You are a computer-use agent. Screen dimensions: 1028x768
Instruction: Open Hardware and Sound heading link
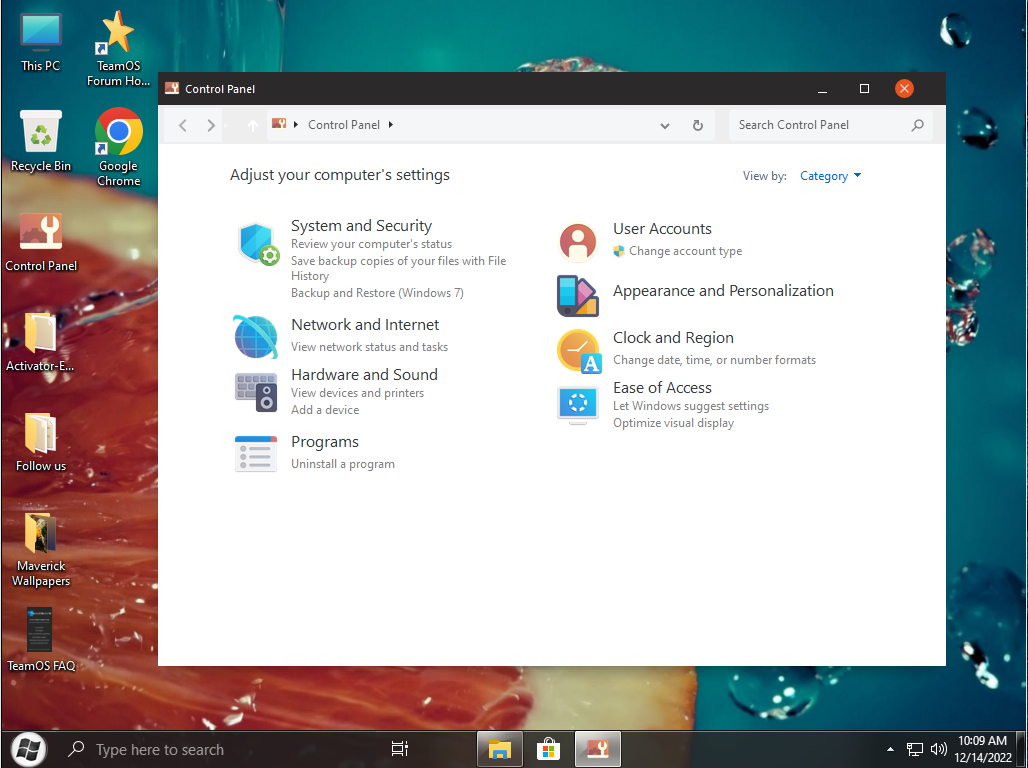point(365,374)
